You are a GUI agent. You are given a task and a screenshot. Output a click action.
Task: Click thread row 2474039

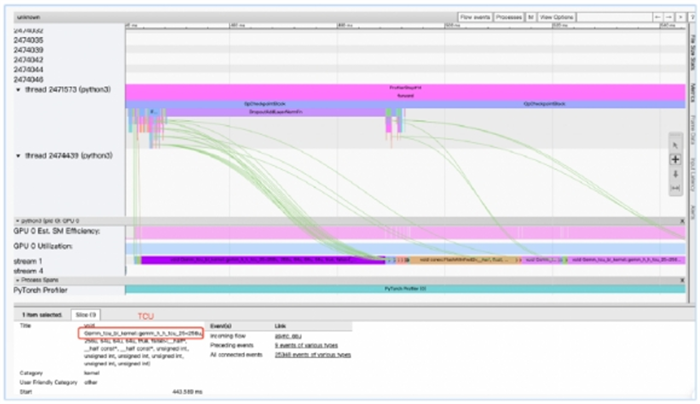pos(28,50)
